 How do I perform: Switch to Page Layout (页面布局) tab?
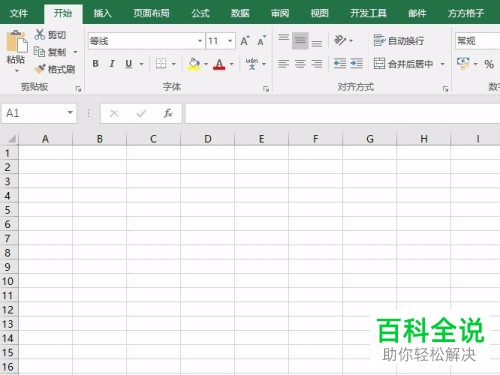click(x=152, y=13)
